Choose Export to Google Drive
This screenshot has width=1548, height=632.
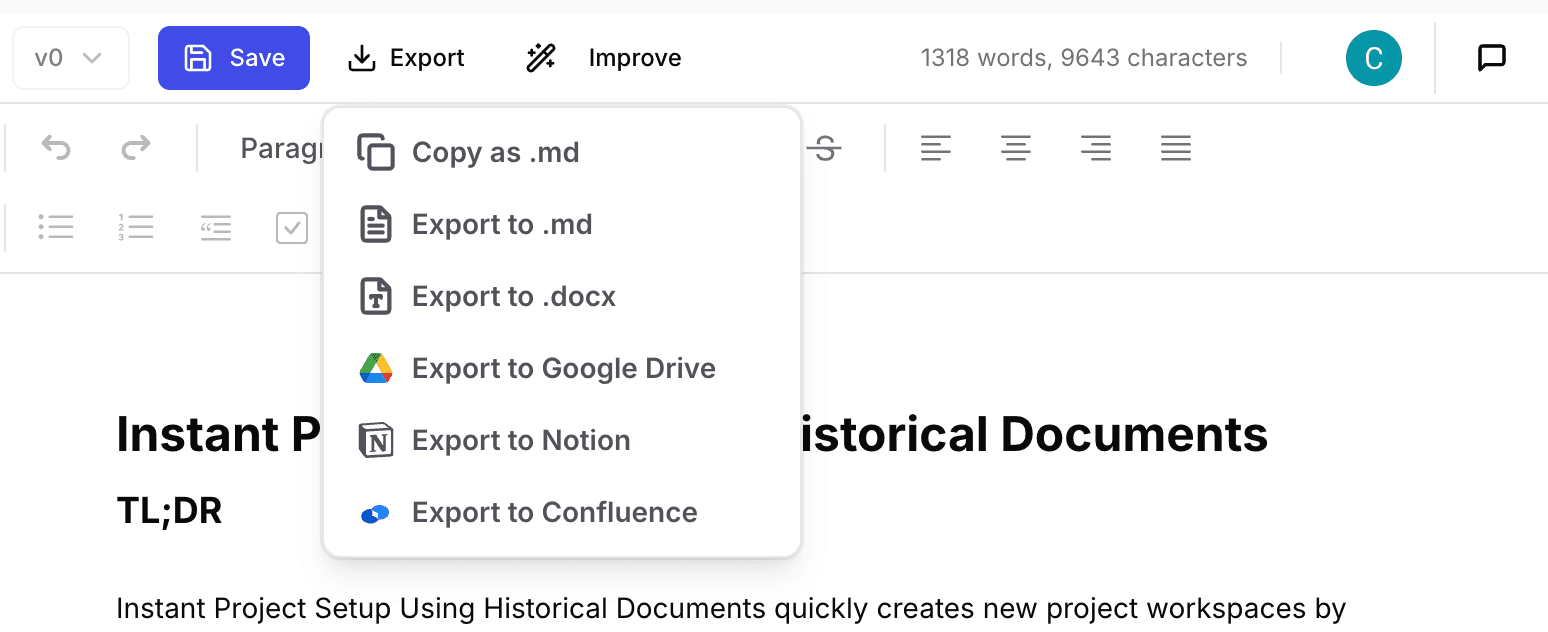563,368
